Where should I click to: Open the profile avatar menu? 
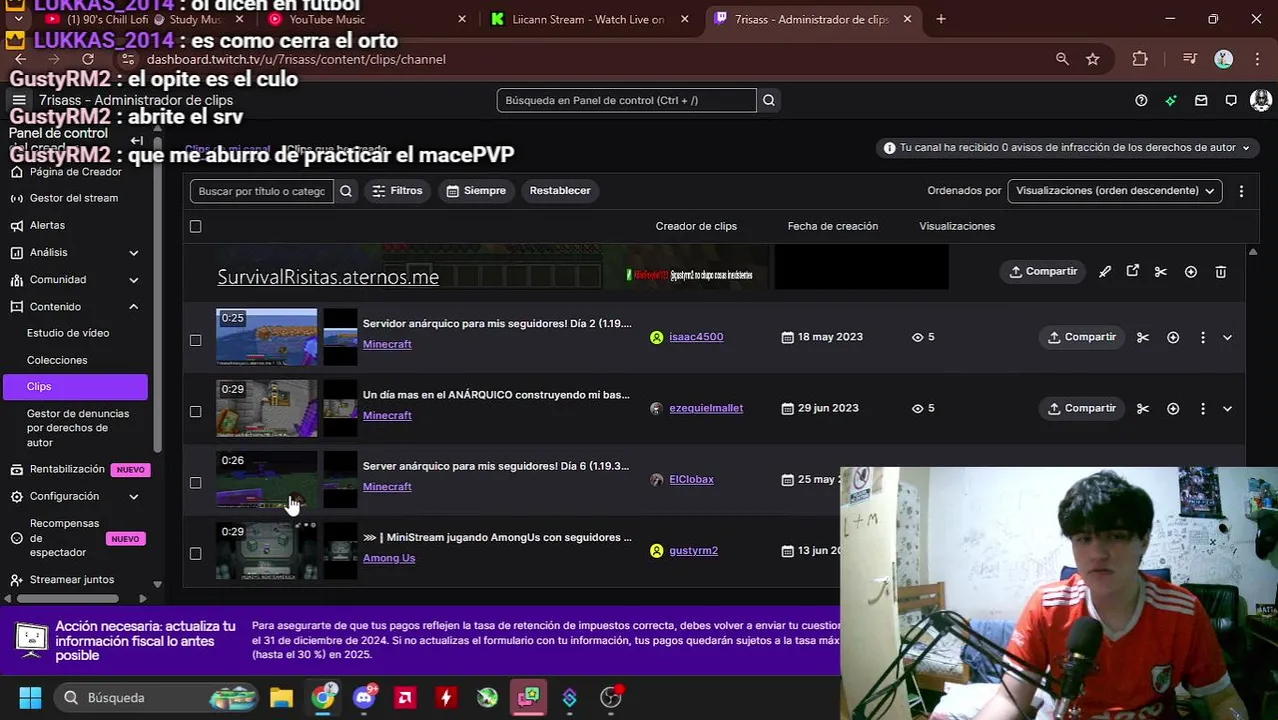pyautogui.click(x=1260, y=100)
